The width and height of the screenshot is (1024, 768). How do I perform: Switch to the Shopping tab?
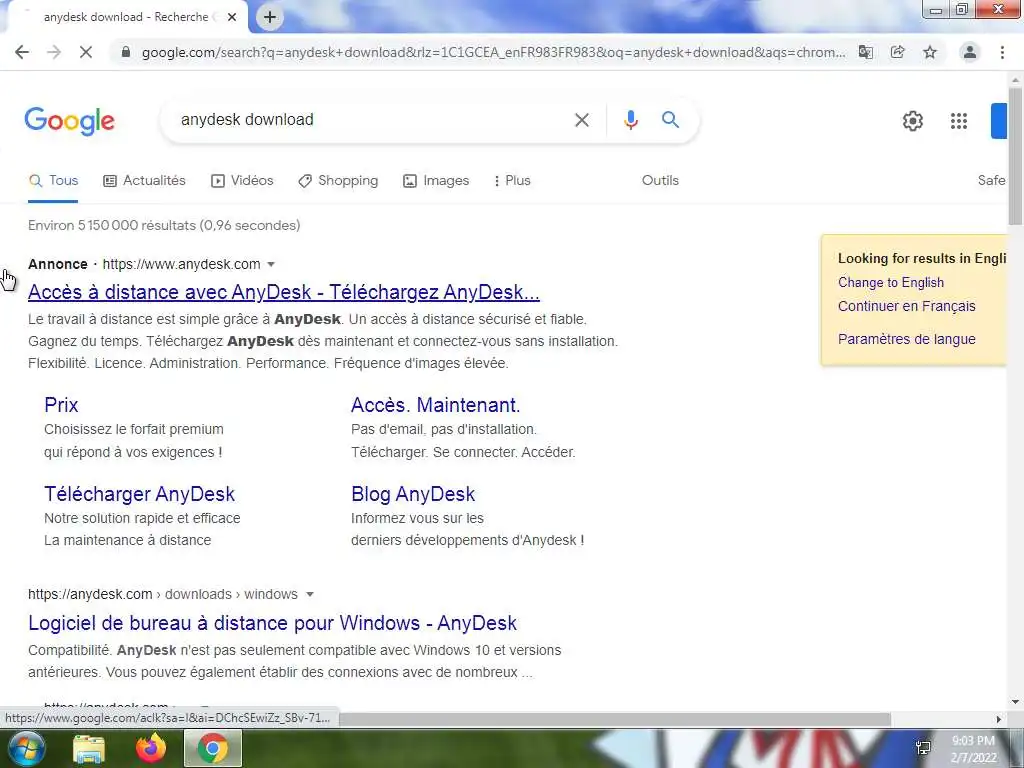[x=338, y=181]
